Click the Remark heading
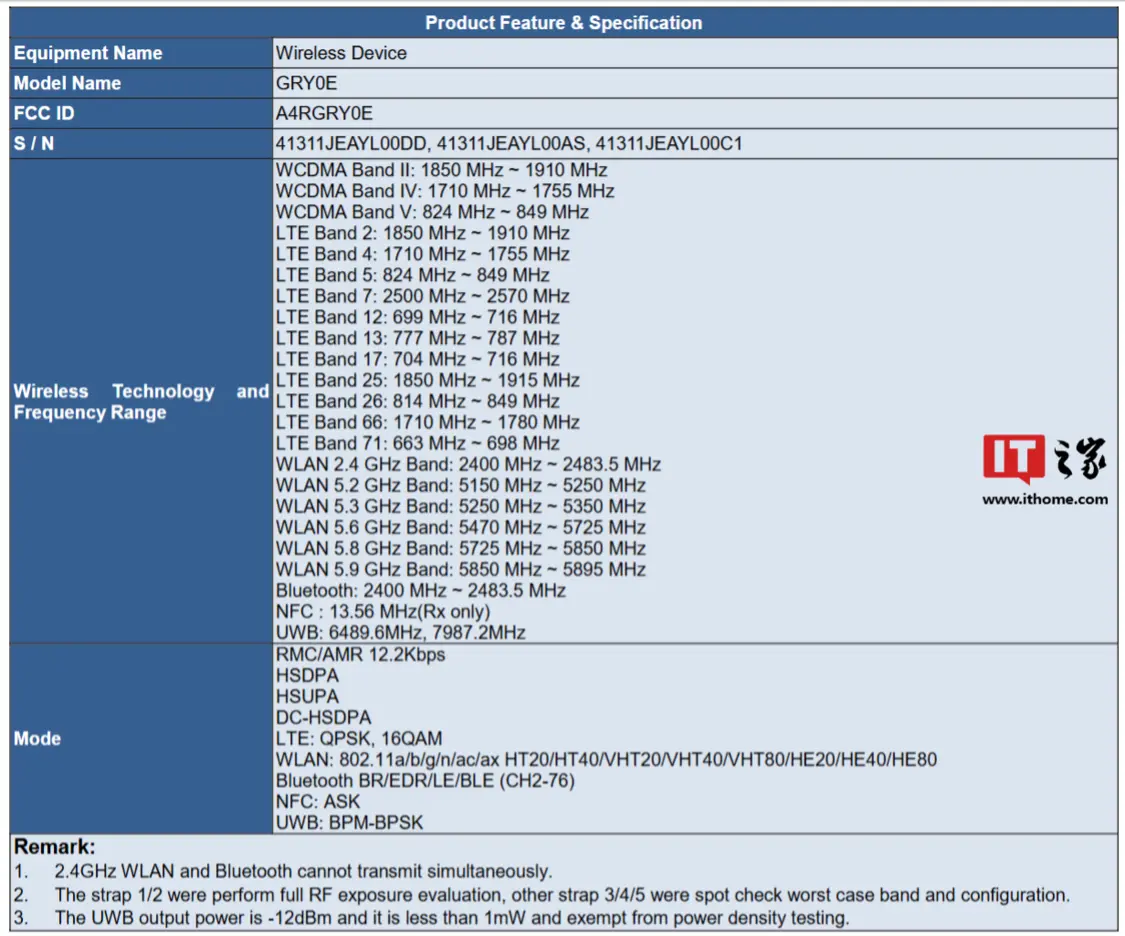Image resolution: width=1125 pixels, height=936 pixels. (55, 847)
